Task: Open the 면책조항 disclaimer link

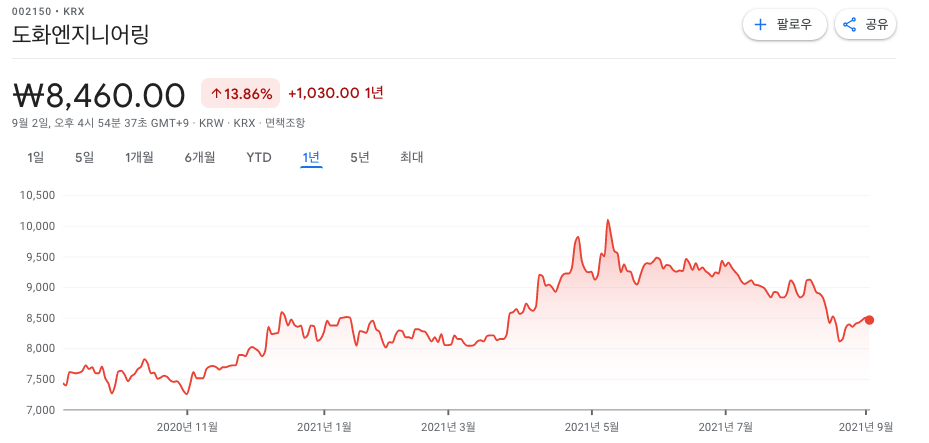Action: coord(285,123)
